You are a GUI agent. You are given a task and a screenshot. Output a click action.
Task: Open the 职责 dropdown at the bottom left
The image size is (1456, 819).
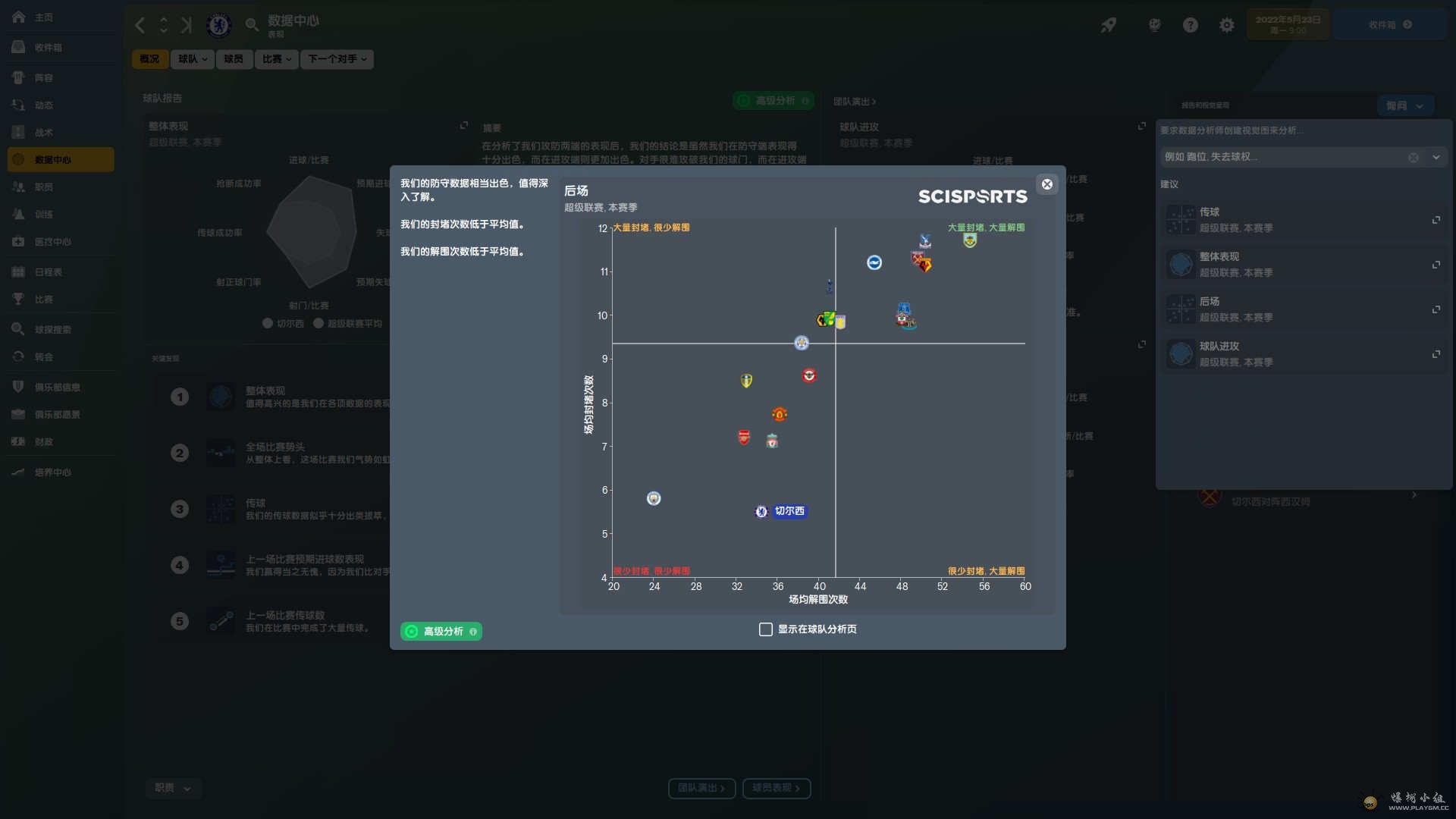(173, 788)
